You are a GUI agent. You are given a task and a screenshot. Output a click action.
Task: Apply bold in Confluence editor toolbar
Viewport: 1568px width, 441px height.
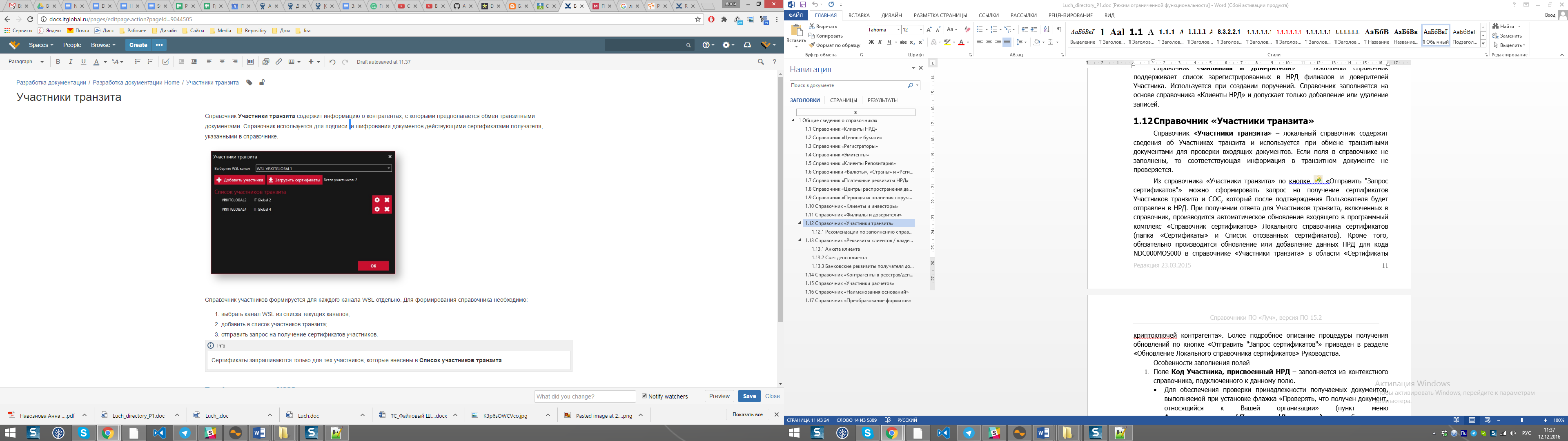[x=58, y=62]
